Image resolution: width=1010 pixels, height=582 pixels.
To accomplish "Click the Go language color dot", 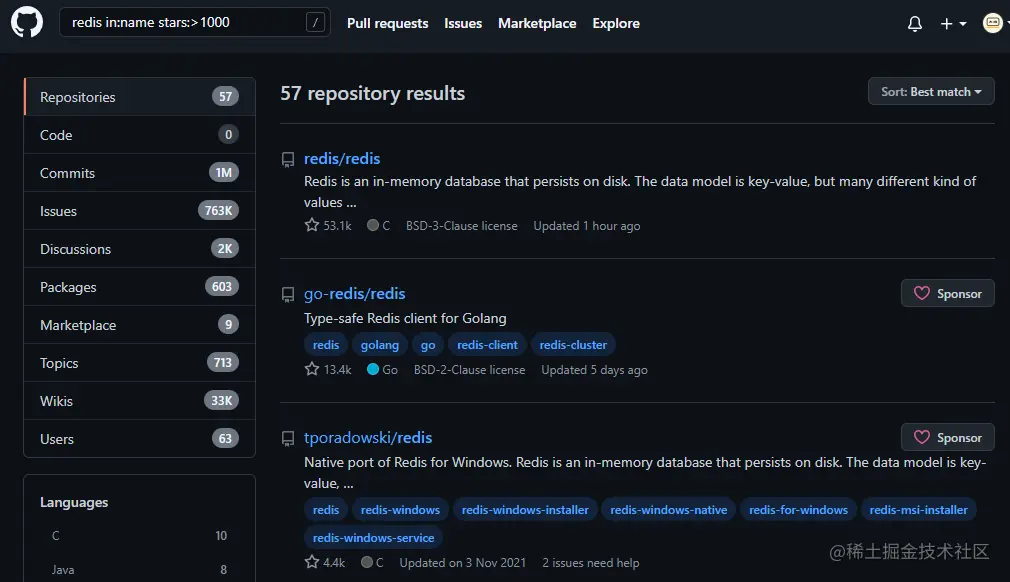I will [372, 370].
